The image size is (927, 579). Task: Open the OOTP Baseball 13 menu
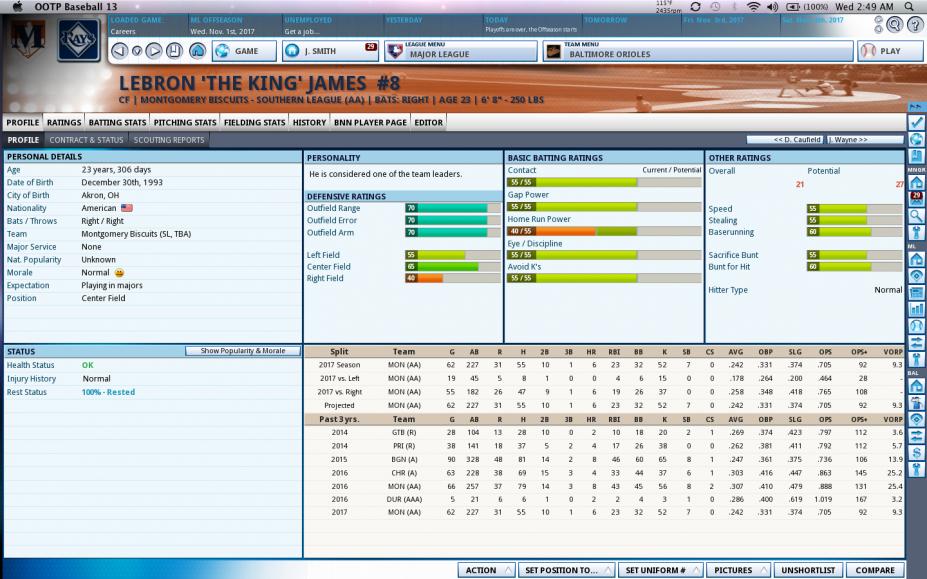click(x=76, y=7)
